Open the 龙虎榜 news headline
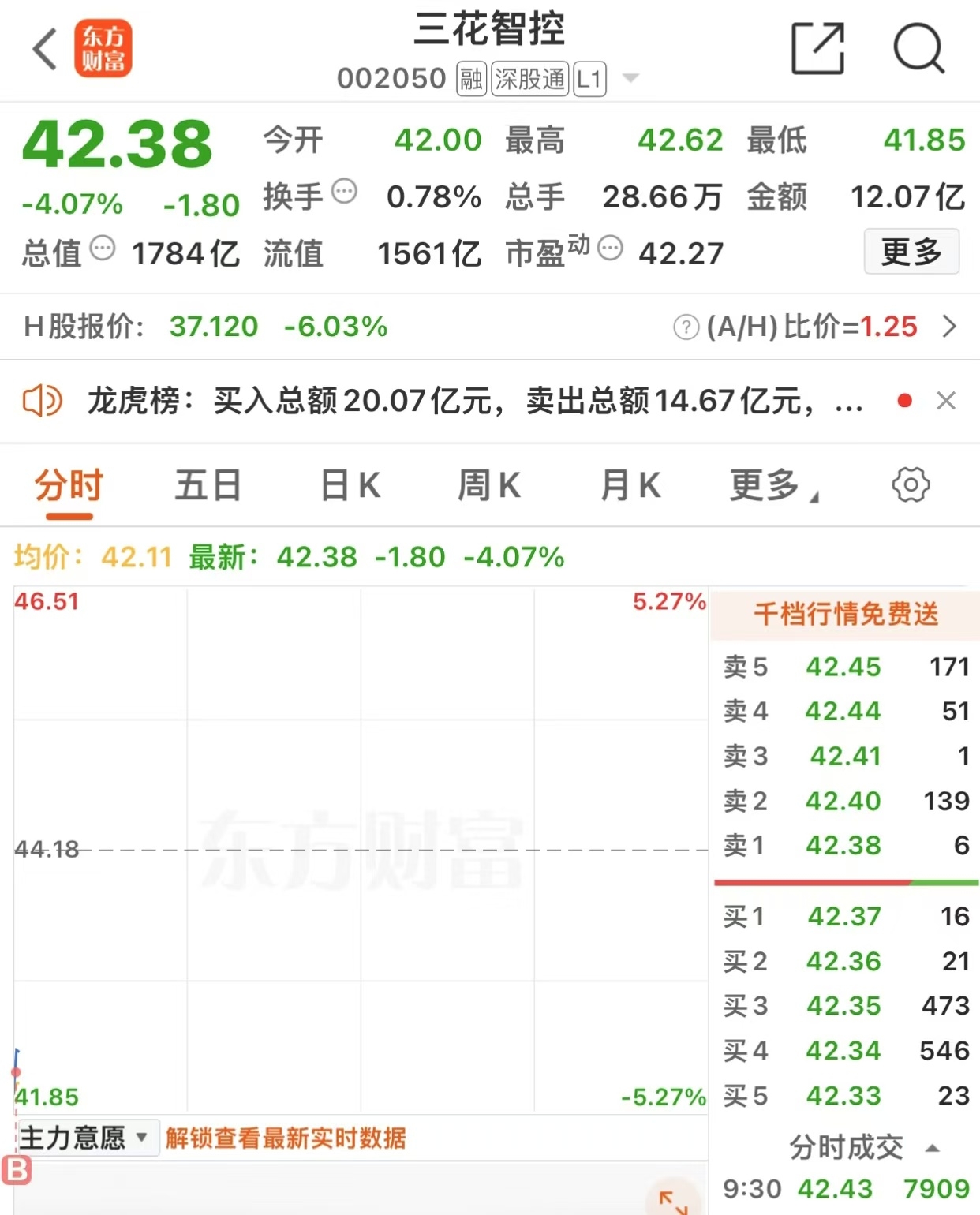 475,401
